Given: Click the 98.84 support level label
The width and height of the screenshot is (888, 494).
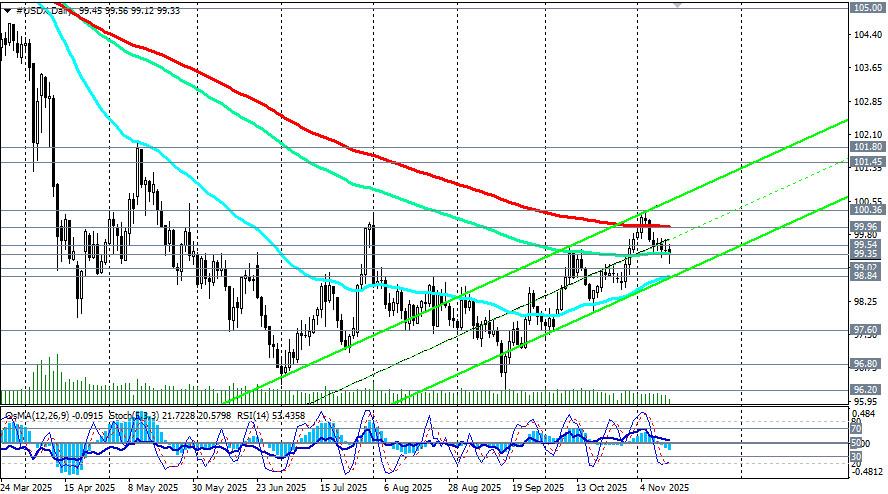Looking at the screenshot, I should 866,276.
